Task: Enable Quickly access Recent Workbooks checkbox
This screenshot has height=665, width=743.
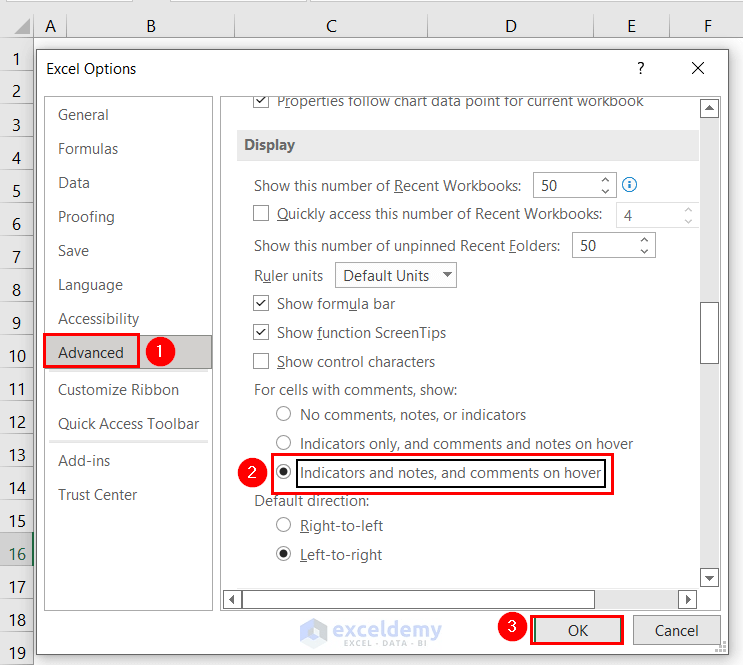Action: (x=261, y=213)
